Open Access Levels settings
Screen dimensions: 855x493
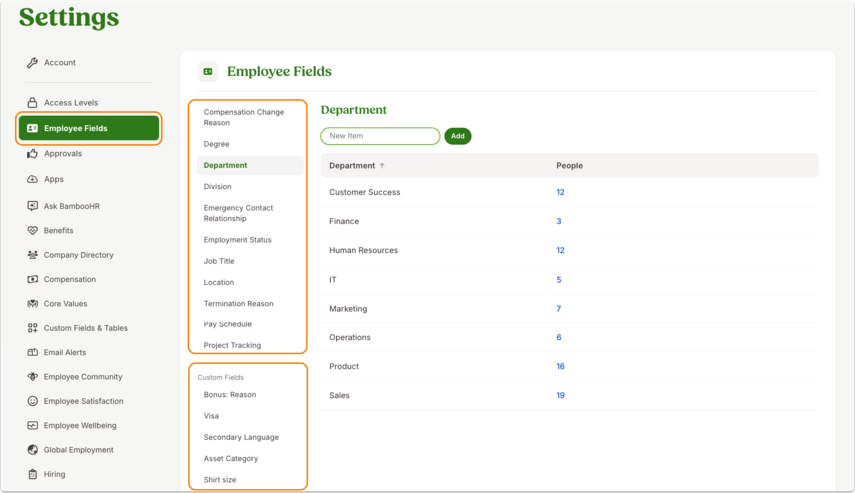point(71,103)
